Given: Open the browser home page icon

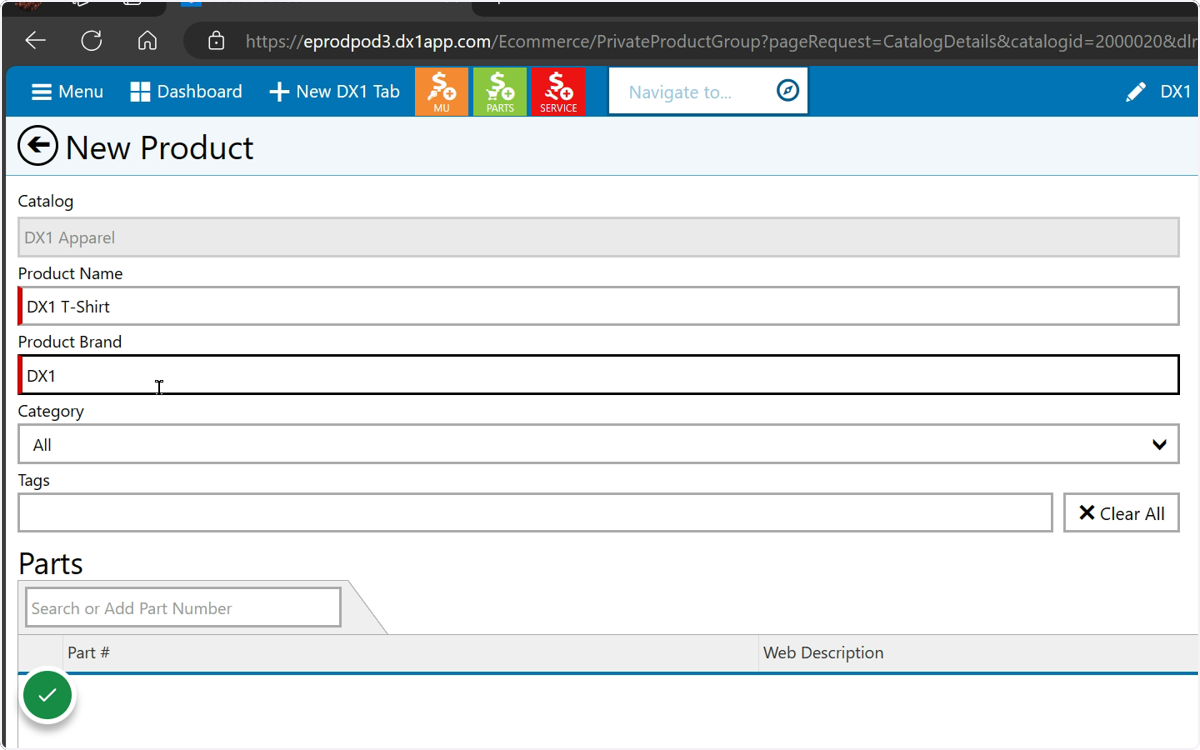Looking at the screenshot, I should 147,41.
